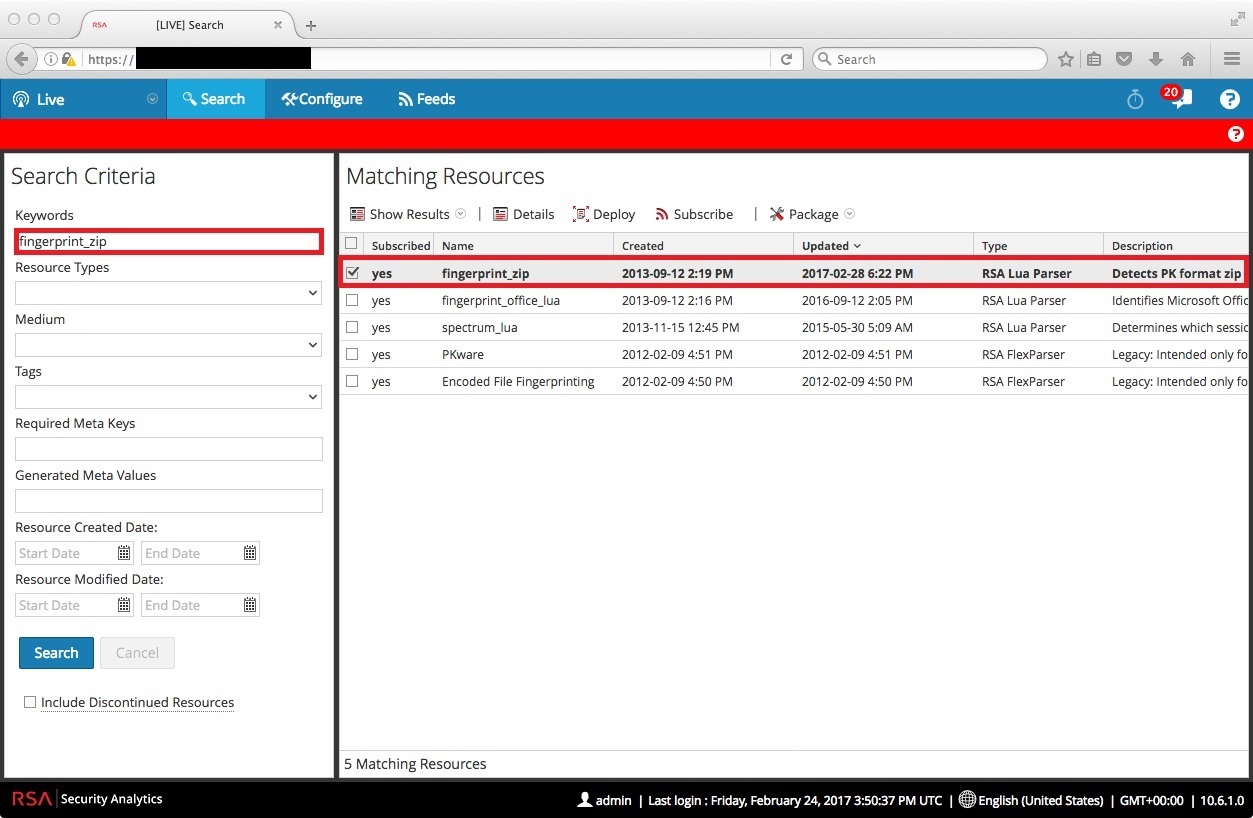Open the Start Date calendar picker
Screen dimensions: 1253x818
click(x=122, y=553)
